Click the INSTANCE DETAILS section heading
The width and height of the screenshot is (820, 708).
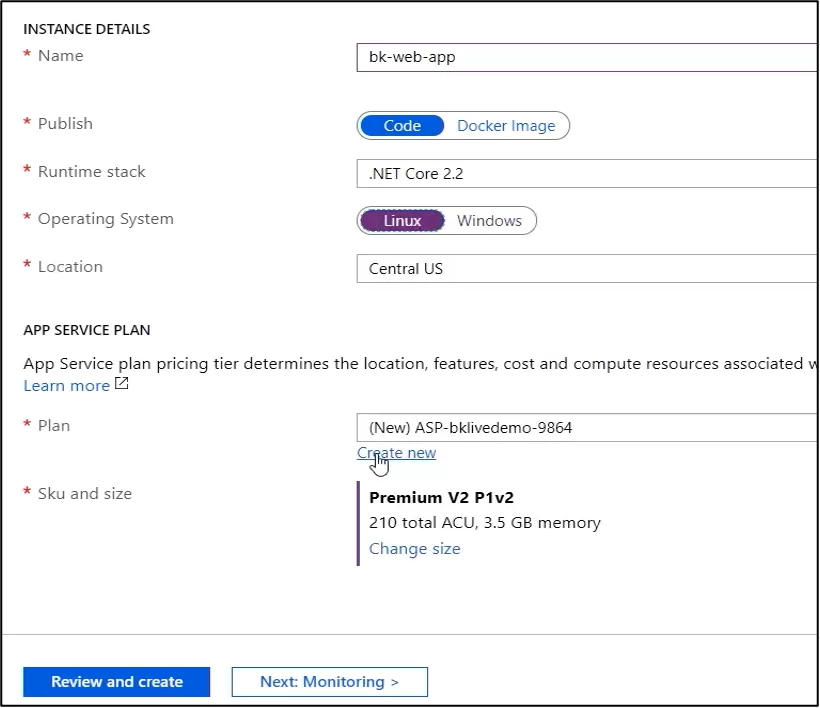coord(87,29)
